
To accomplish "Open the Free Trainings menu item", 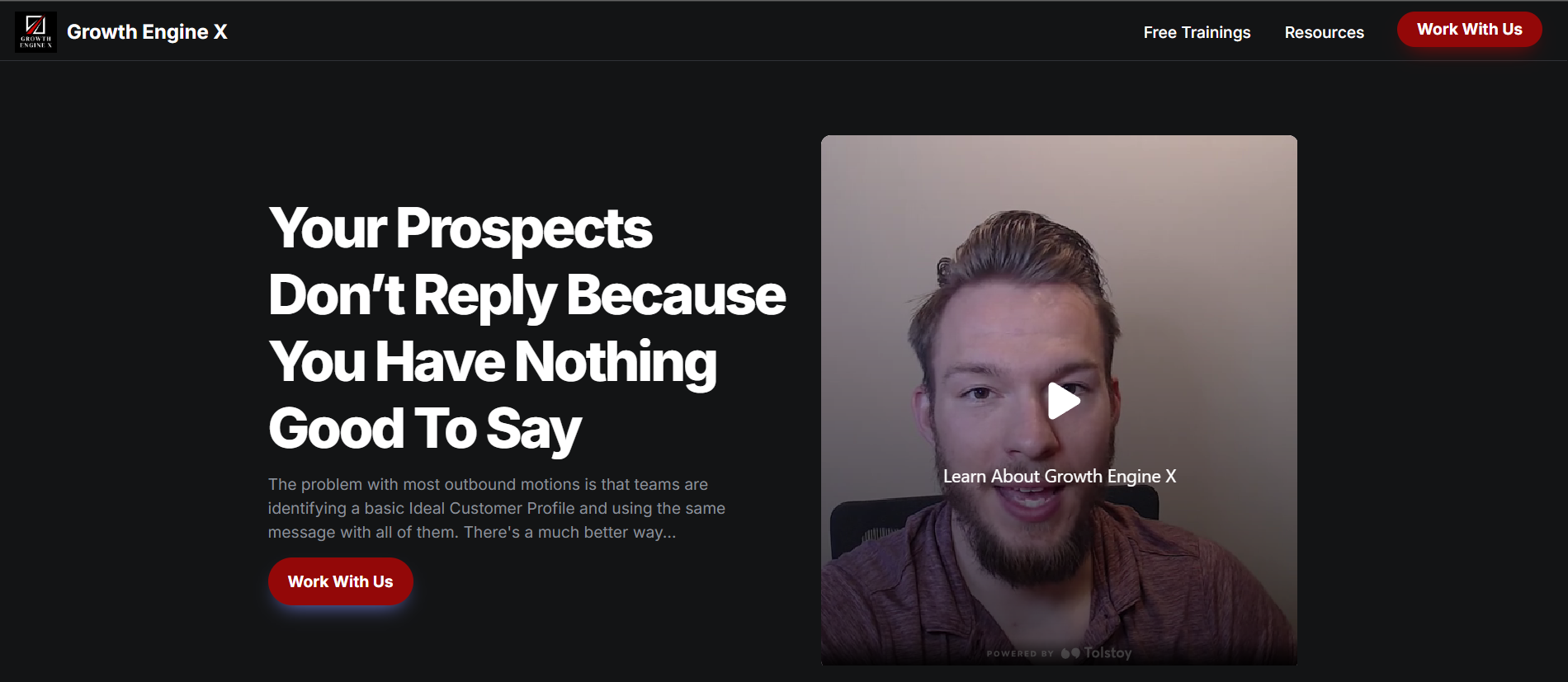I will 1197,32.
